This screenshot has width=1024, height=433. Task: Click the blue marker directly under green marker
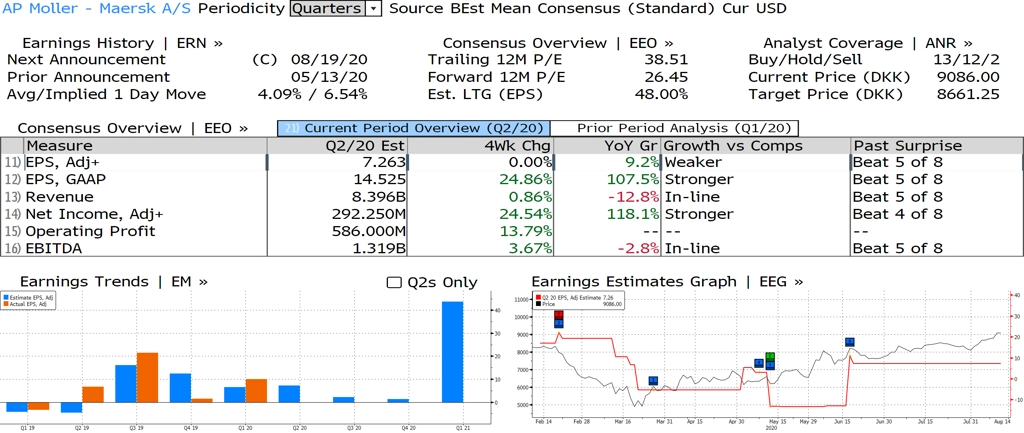click(770, 365)
